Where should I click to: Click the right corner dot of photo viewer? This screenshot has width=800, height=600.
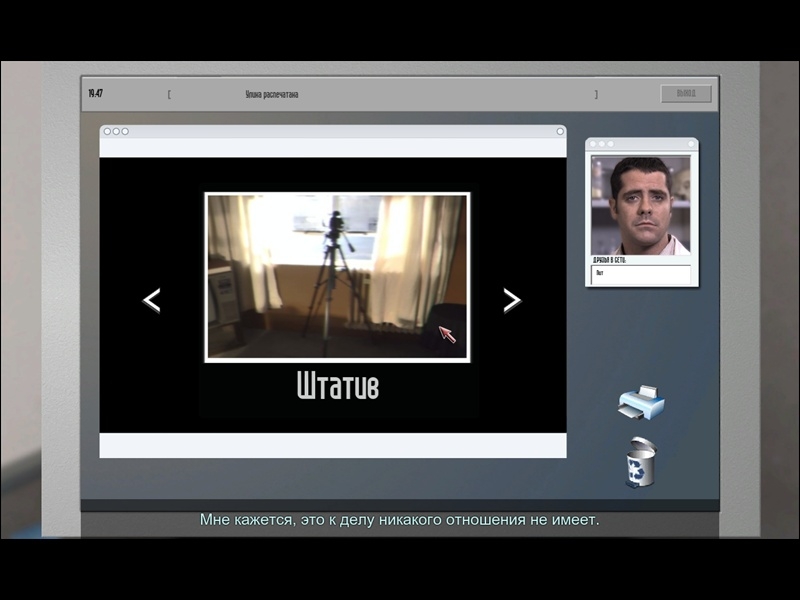tap(560, 131)
